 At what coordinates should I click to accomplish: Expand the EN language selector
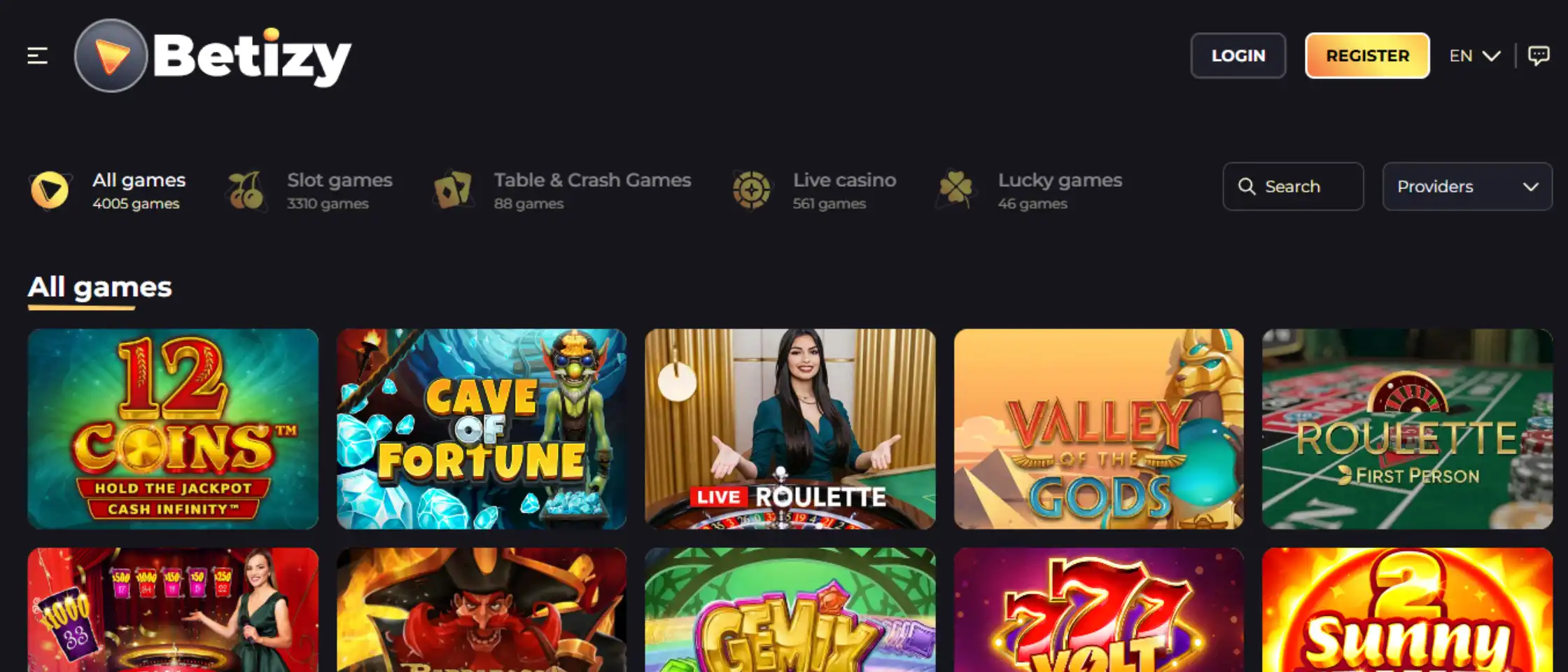pos(1475,55)
